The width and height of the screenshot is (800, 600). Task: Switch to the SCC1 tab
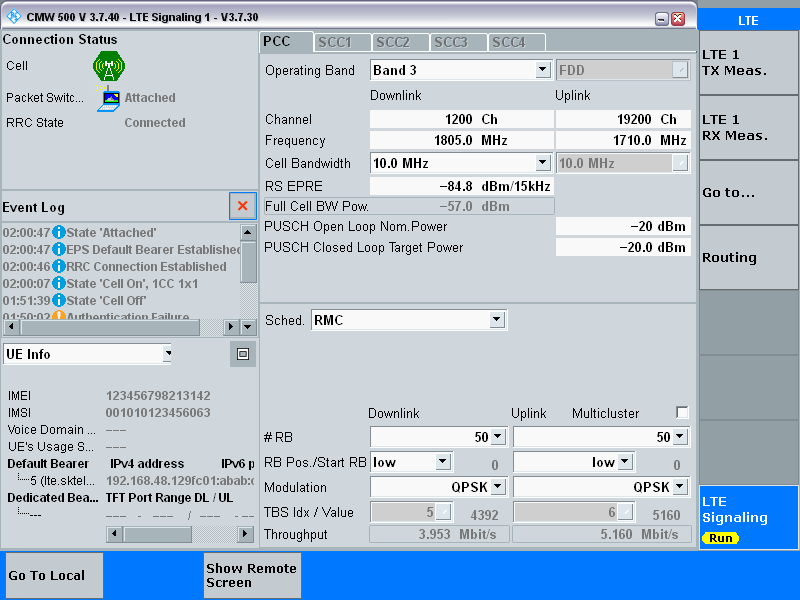tap(342, 42)
